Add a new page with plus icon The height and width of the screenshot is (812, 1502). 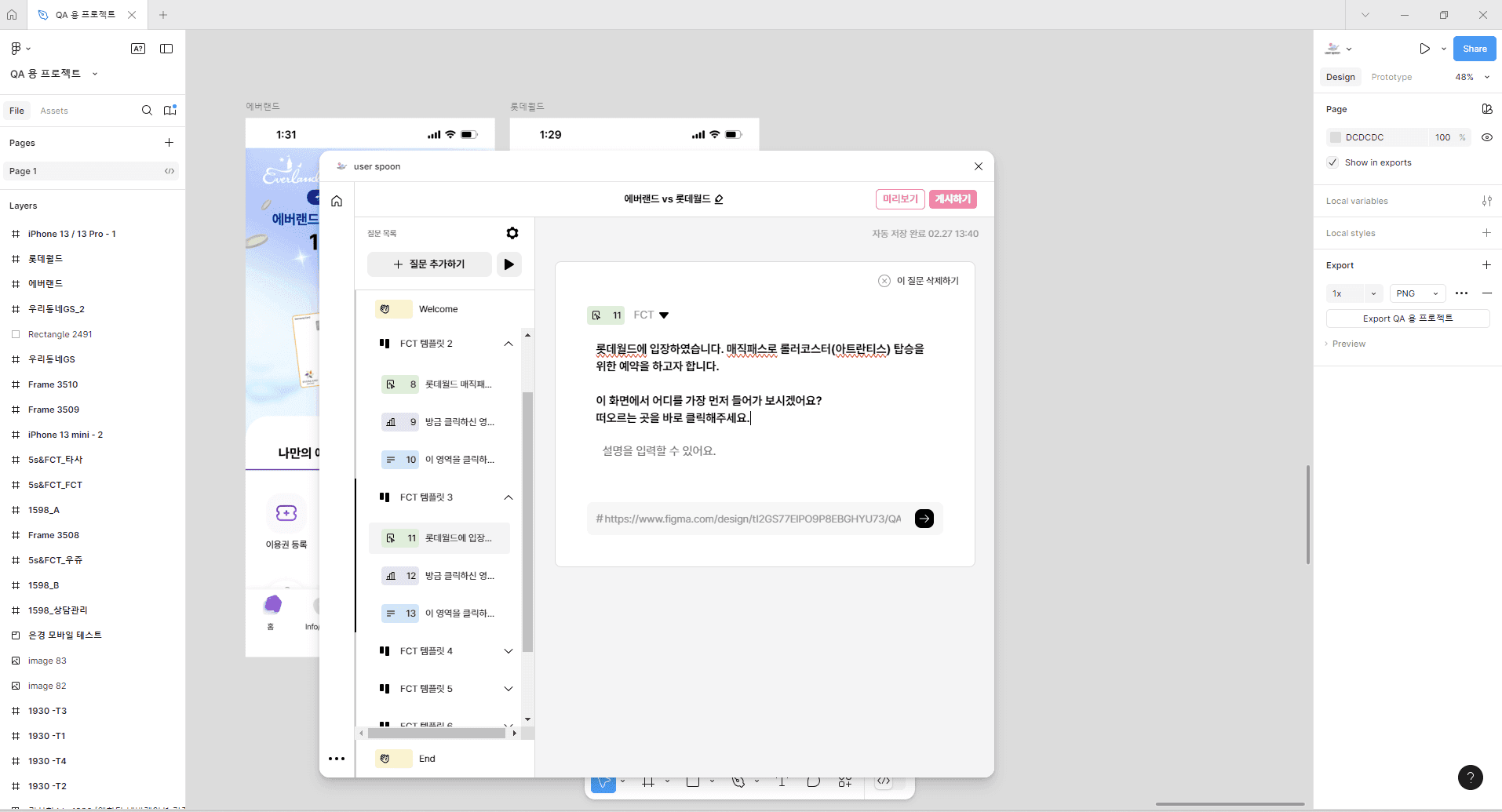(169, 143)
